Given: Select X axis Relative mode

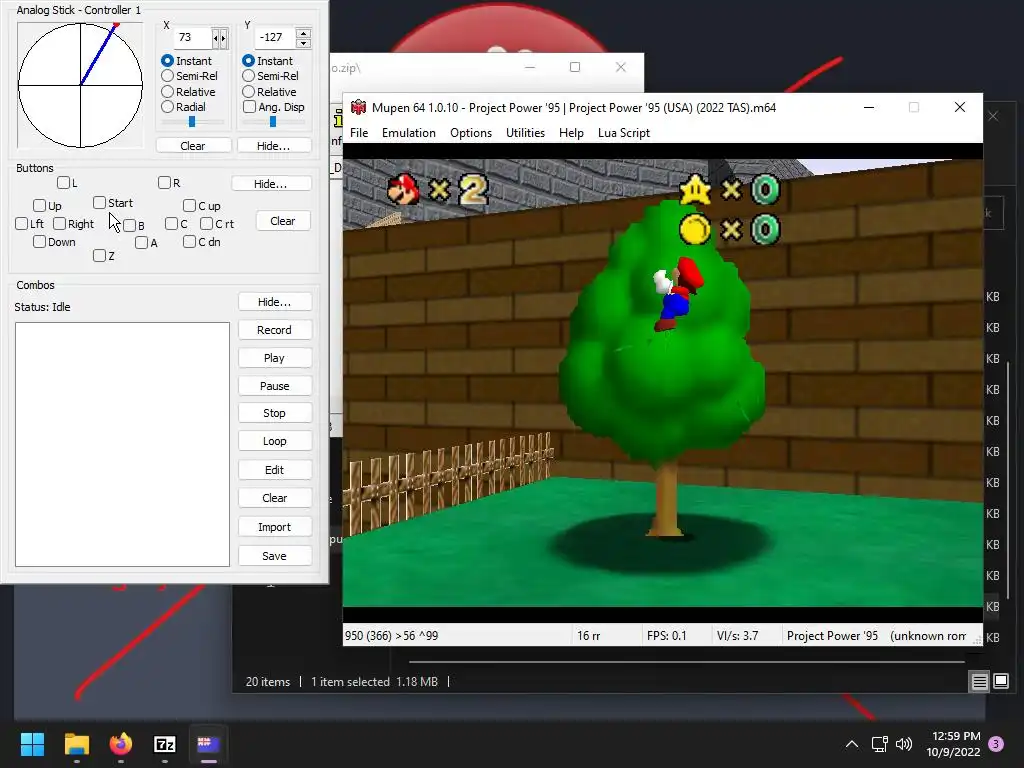Looking at the screenshot, I should point(167,91).
